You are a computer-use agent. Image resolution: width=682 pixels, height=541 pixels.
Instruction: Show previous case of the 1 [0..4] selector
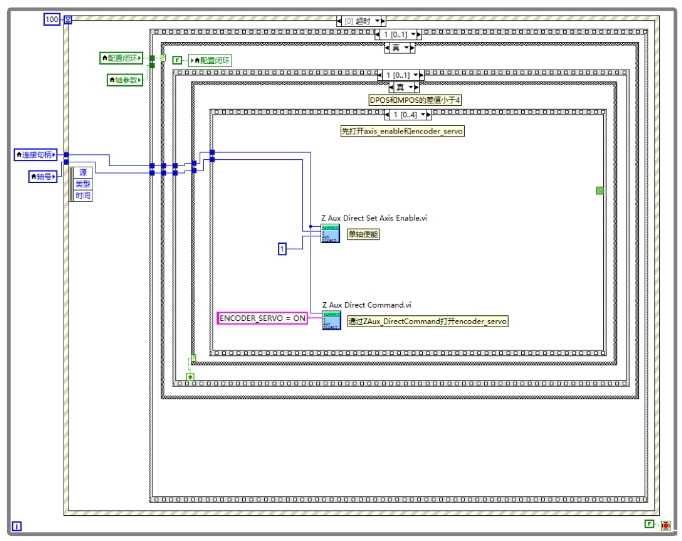pos(387,115)
